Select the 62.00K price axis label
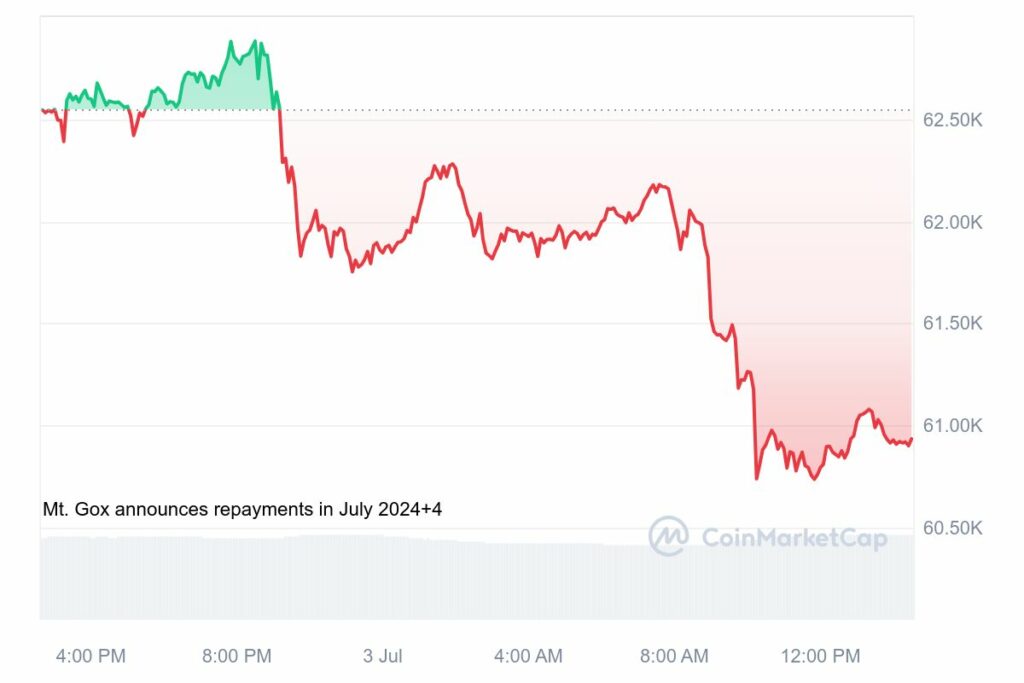 click(952, 222)
